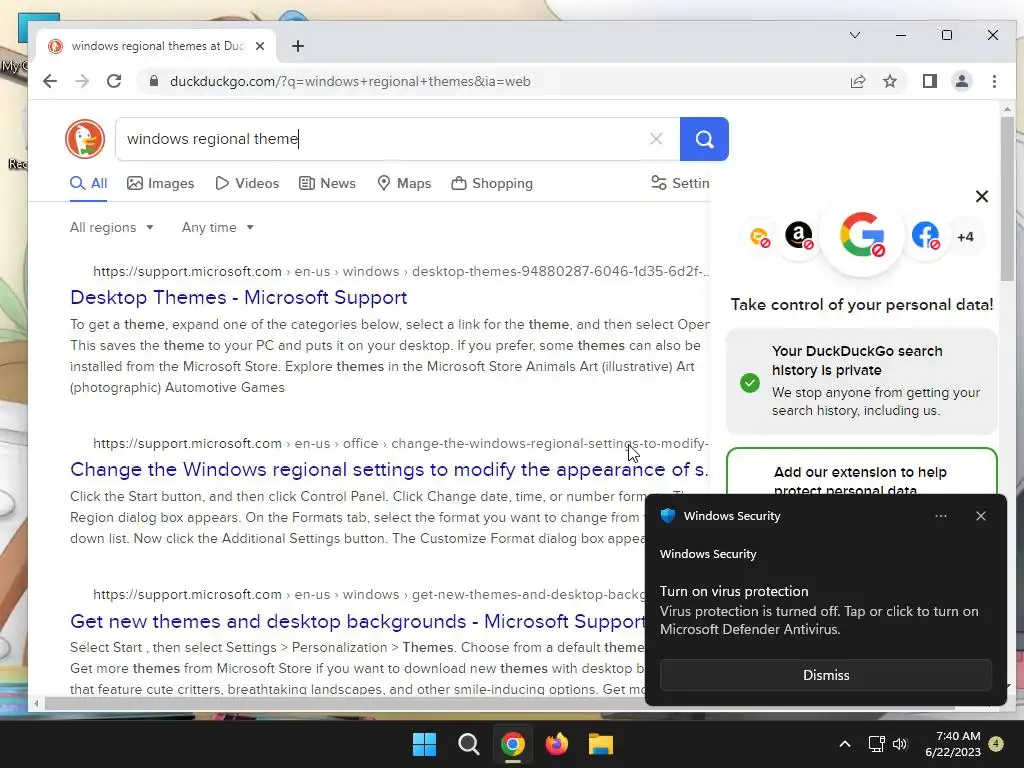Clear the search box text
This screenshot has width=1024, height=768.
pos(656,139)
